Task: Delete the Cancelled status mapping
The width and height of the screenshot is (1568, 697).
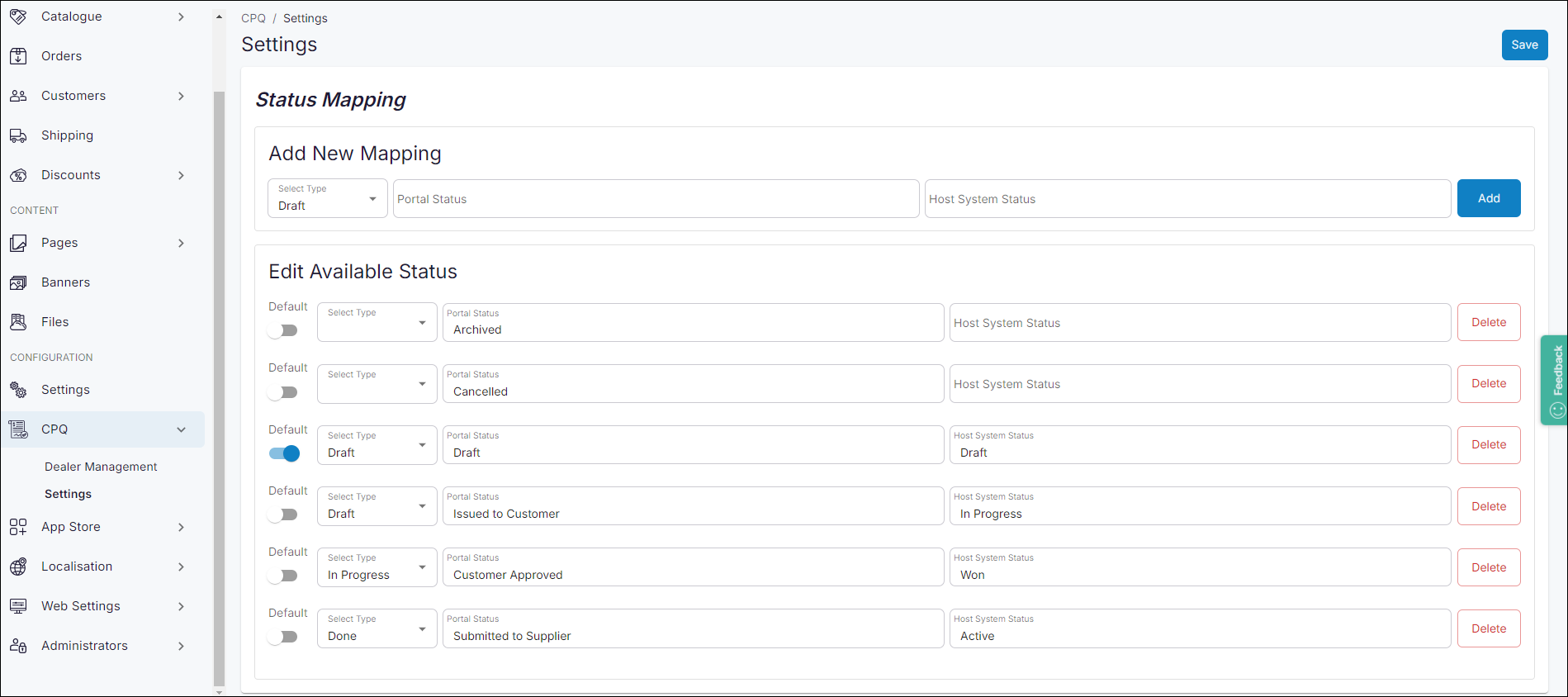Action: click(1488, 384)
